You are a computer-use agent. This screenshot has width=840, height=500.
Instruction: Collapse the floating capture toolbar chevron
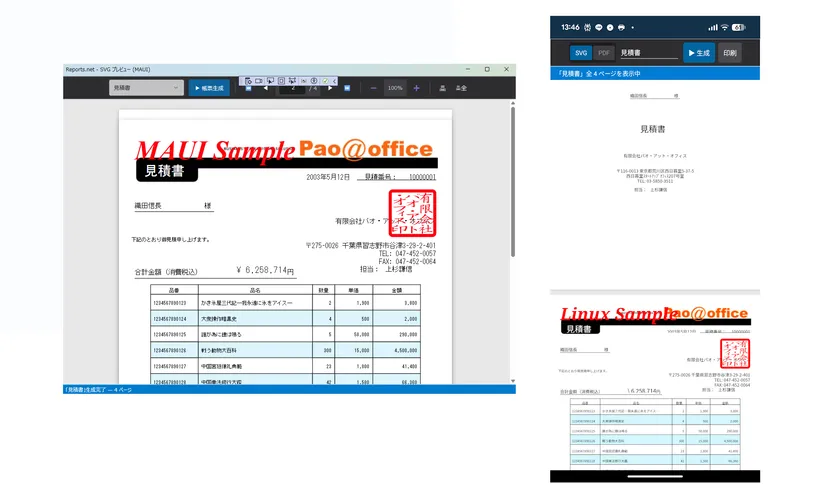(336, 79)
